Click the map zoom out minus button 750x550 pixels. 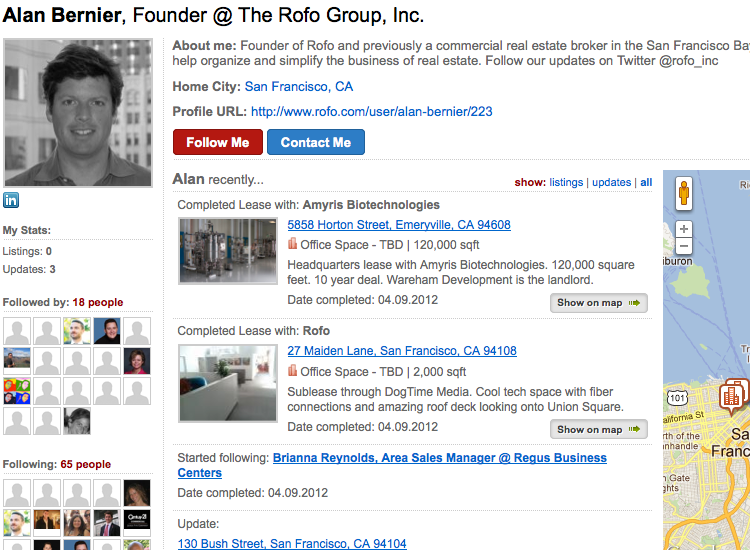(x=684, y=246)
